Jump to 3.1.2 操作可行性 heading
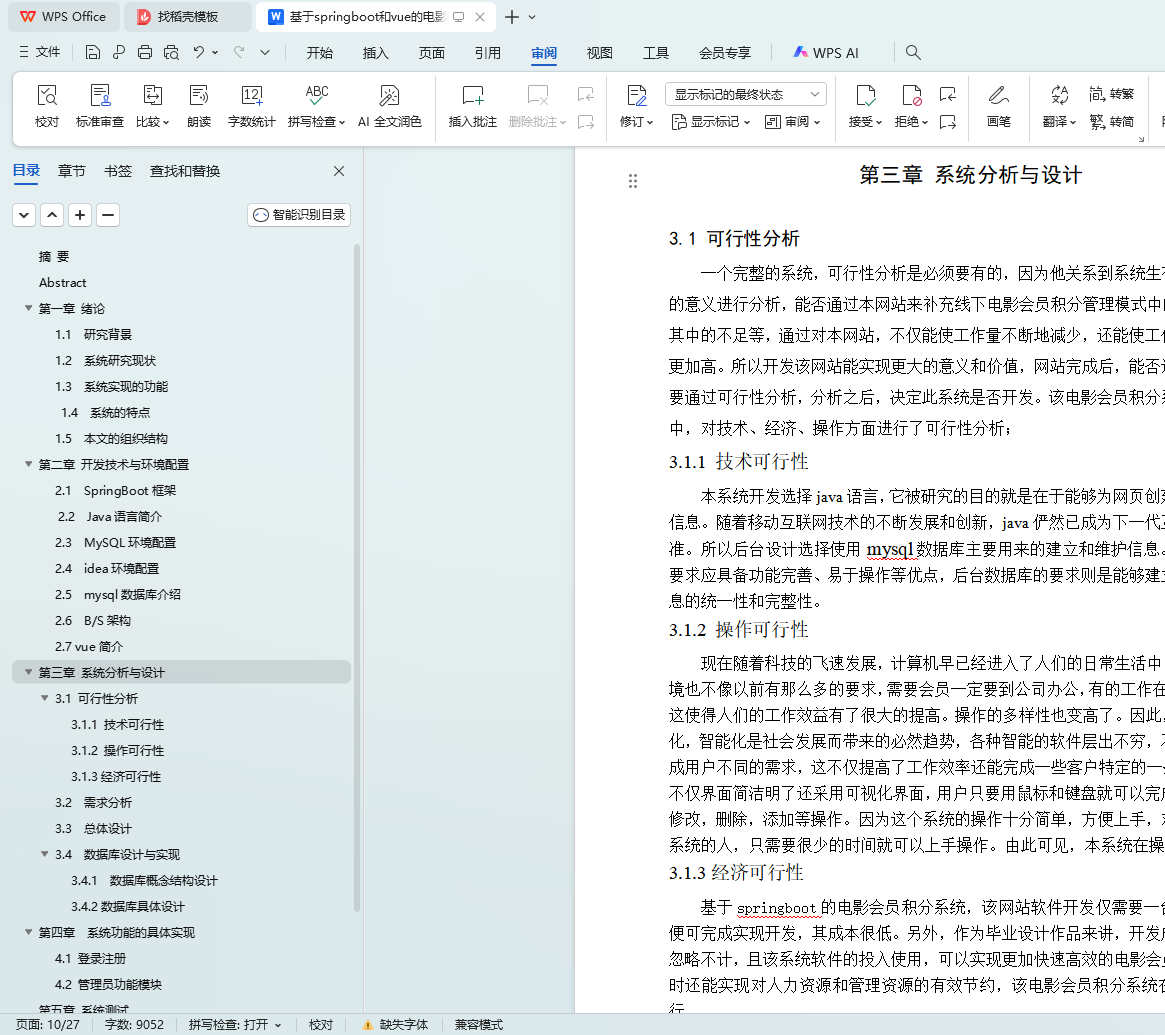The height and width of the screenshot is (1035, 1165). click(x=117, y=750)
